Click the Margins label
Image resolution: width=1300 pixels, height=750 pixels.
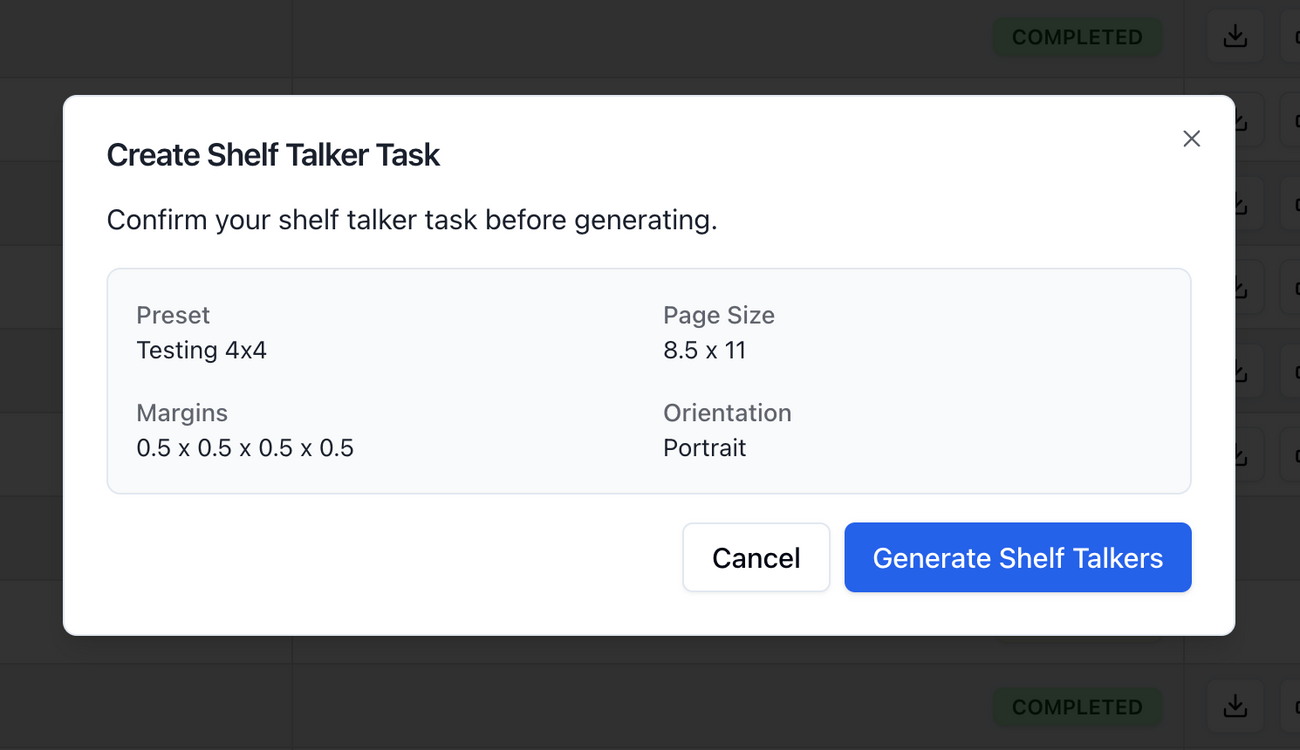(182, 413)
